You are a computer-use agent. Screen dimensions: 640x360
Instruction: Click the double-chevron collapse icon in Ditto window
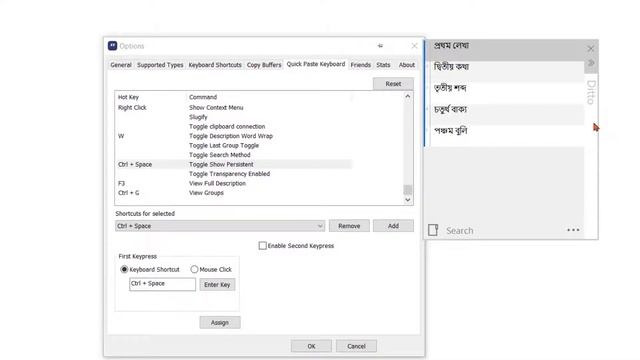[591, 63]
